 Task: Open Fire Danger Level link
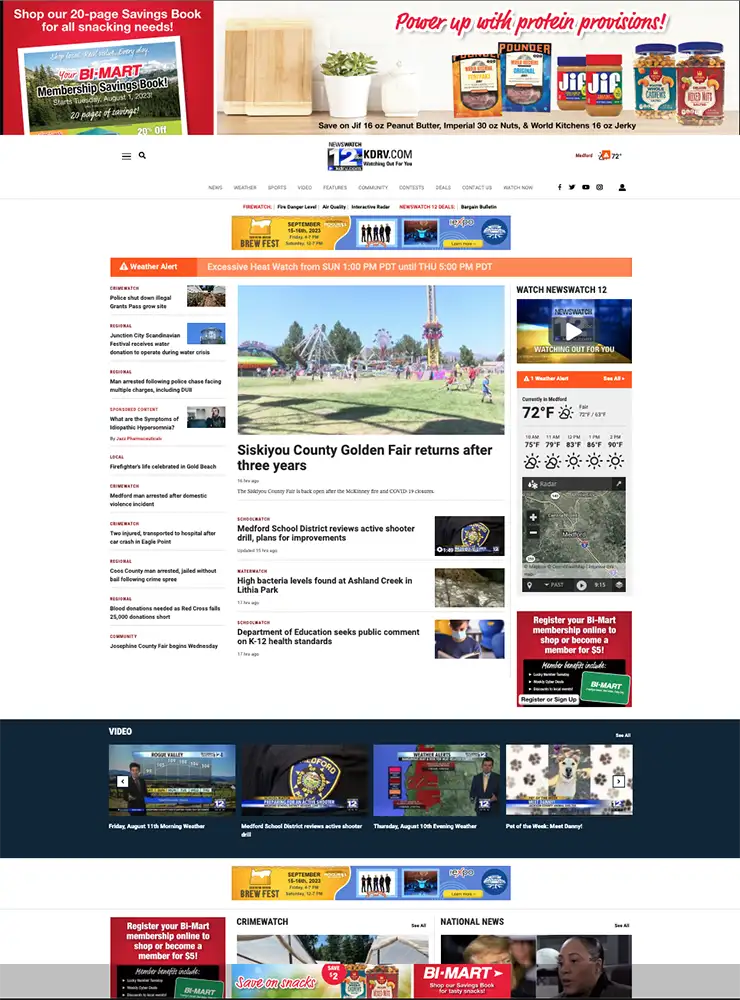click(297, 207)
